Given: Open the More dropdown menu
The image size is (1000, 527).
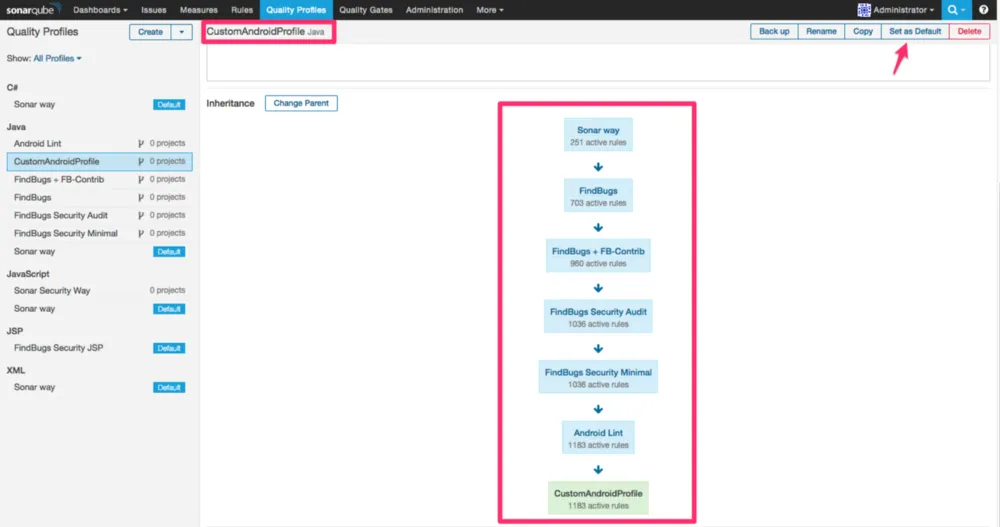Looking at the screenshot, I should point(490,10).
